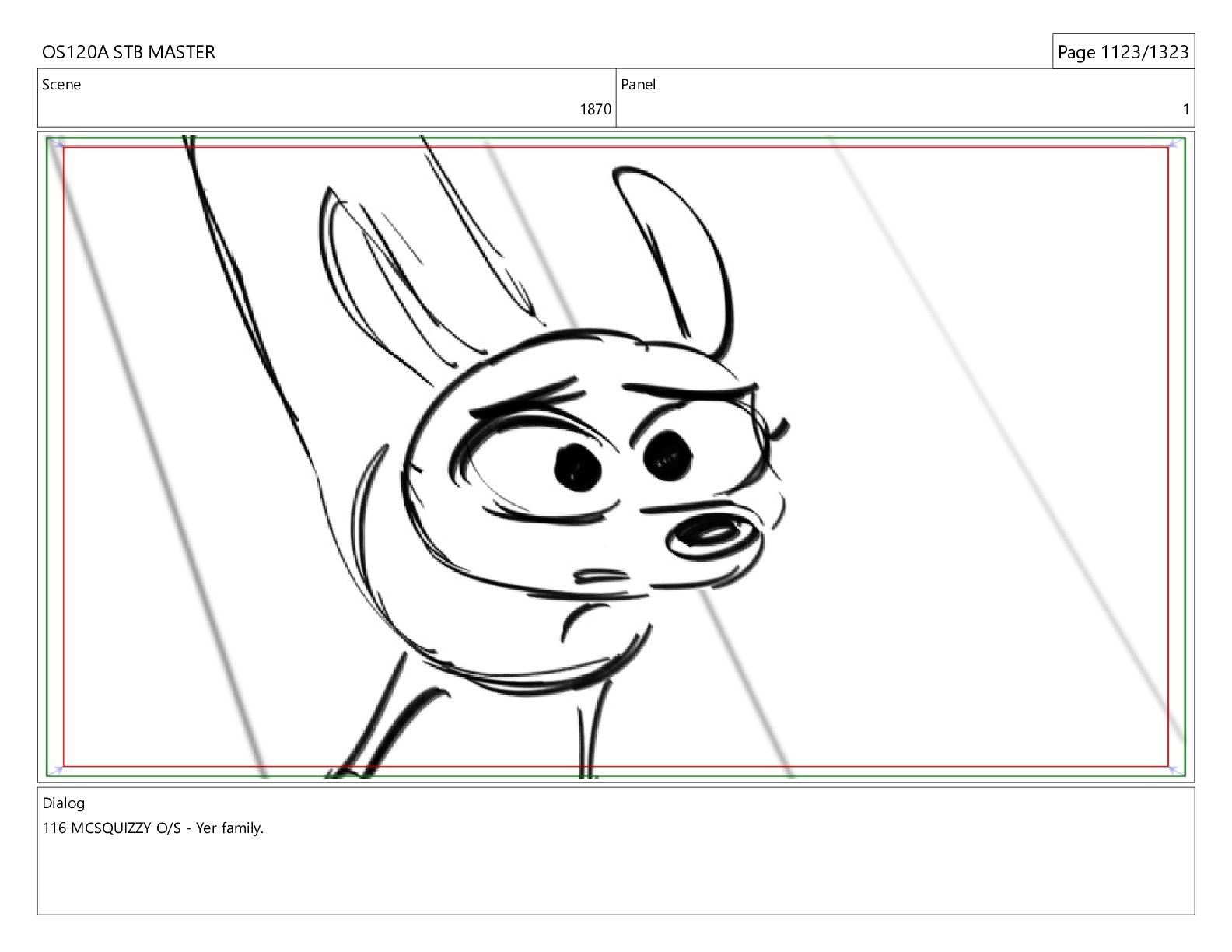The height and width of the screenshot is (952, 1232).
Task: Click the 'Page 1123/1323' page indicator
Action: [x=1123, y=52]
